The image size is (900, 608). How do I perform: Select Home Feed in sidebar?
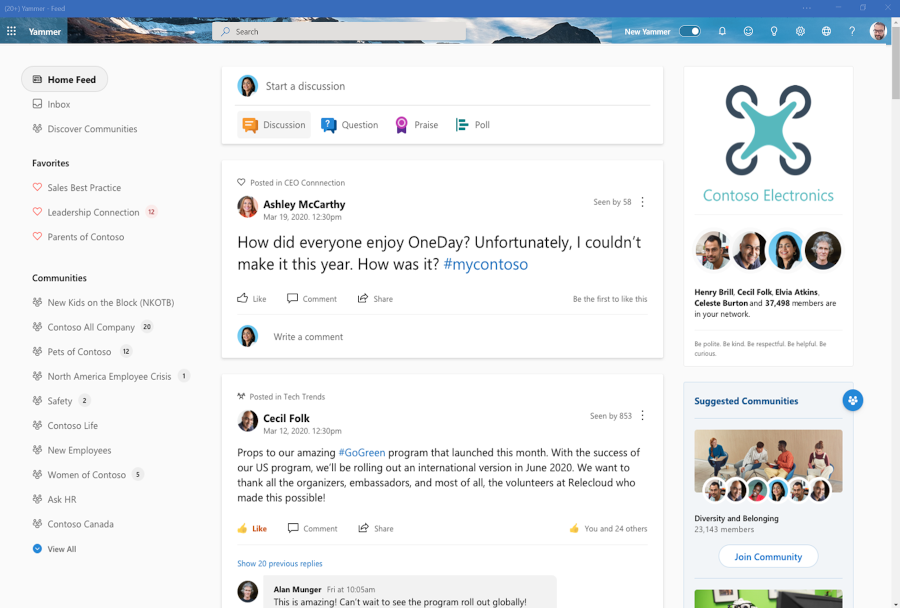(x=64, y=79)
